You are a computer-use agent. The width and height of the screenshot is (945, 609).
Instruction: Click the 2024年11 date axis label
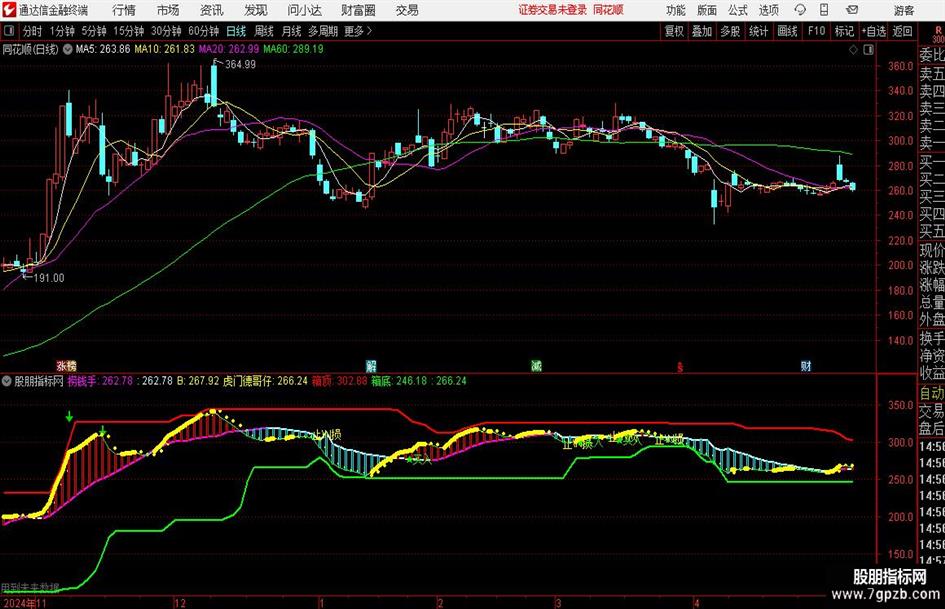tap(25, 603)
